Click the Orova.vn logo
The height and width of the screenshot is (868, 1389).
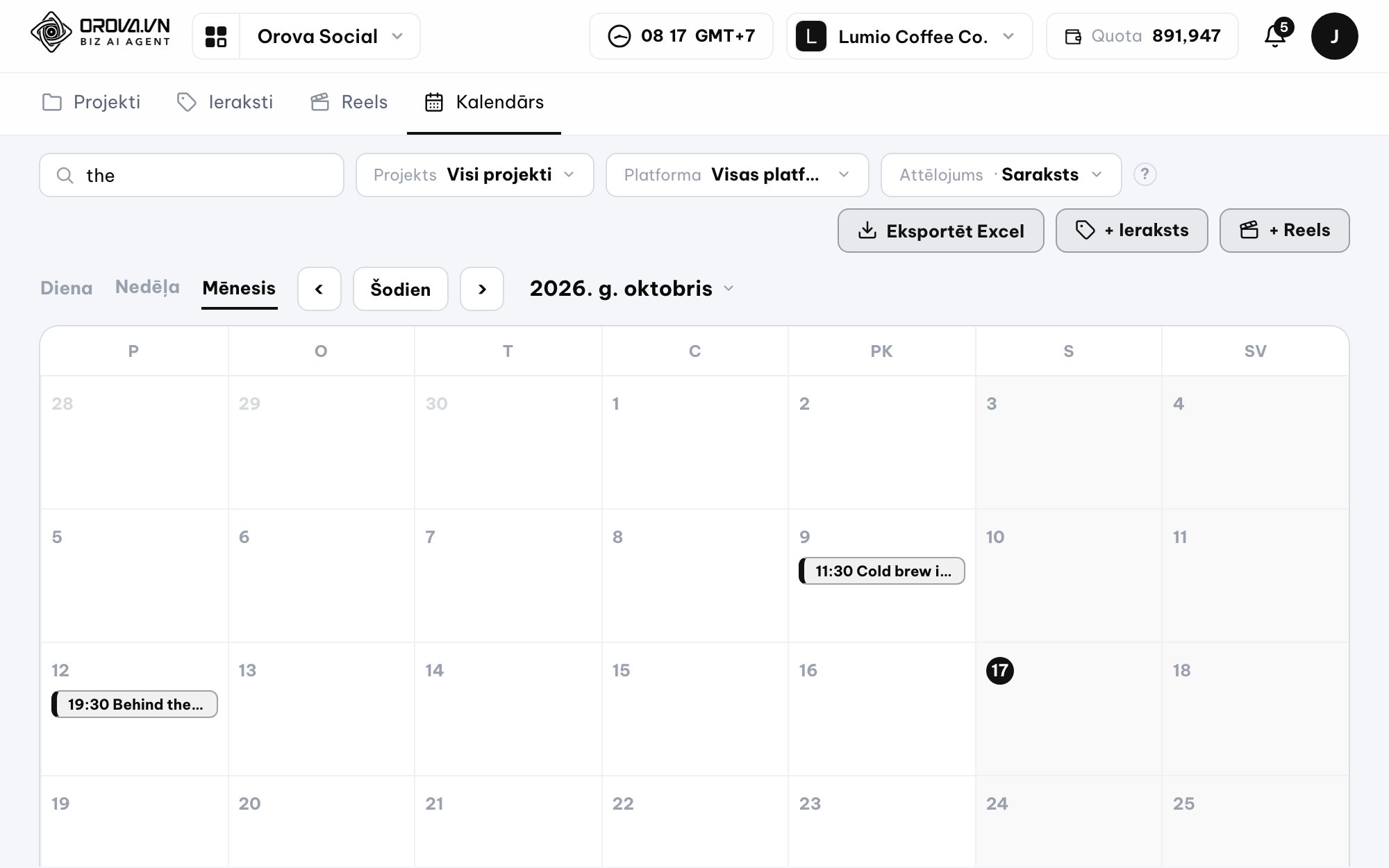click(x=100, y=32)
